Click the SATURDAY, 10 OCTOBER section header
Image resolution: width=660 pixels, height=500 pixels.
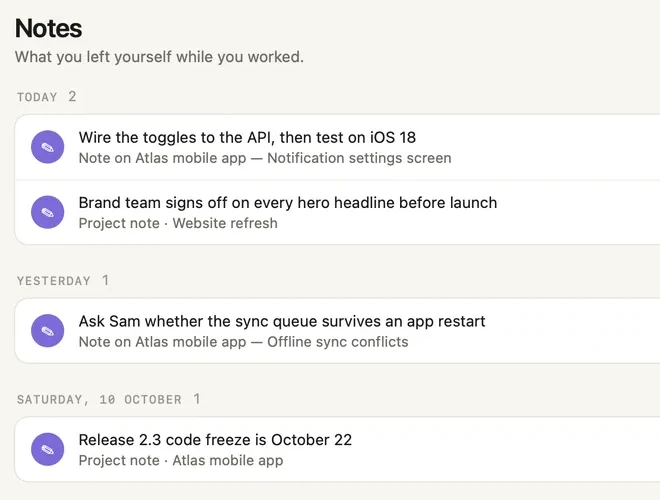(99, 399)
